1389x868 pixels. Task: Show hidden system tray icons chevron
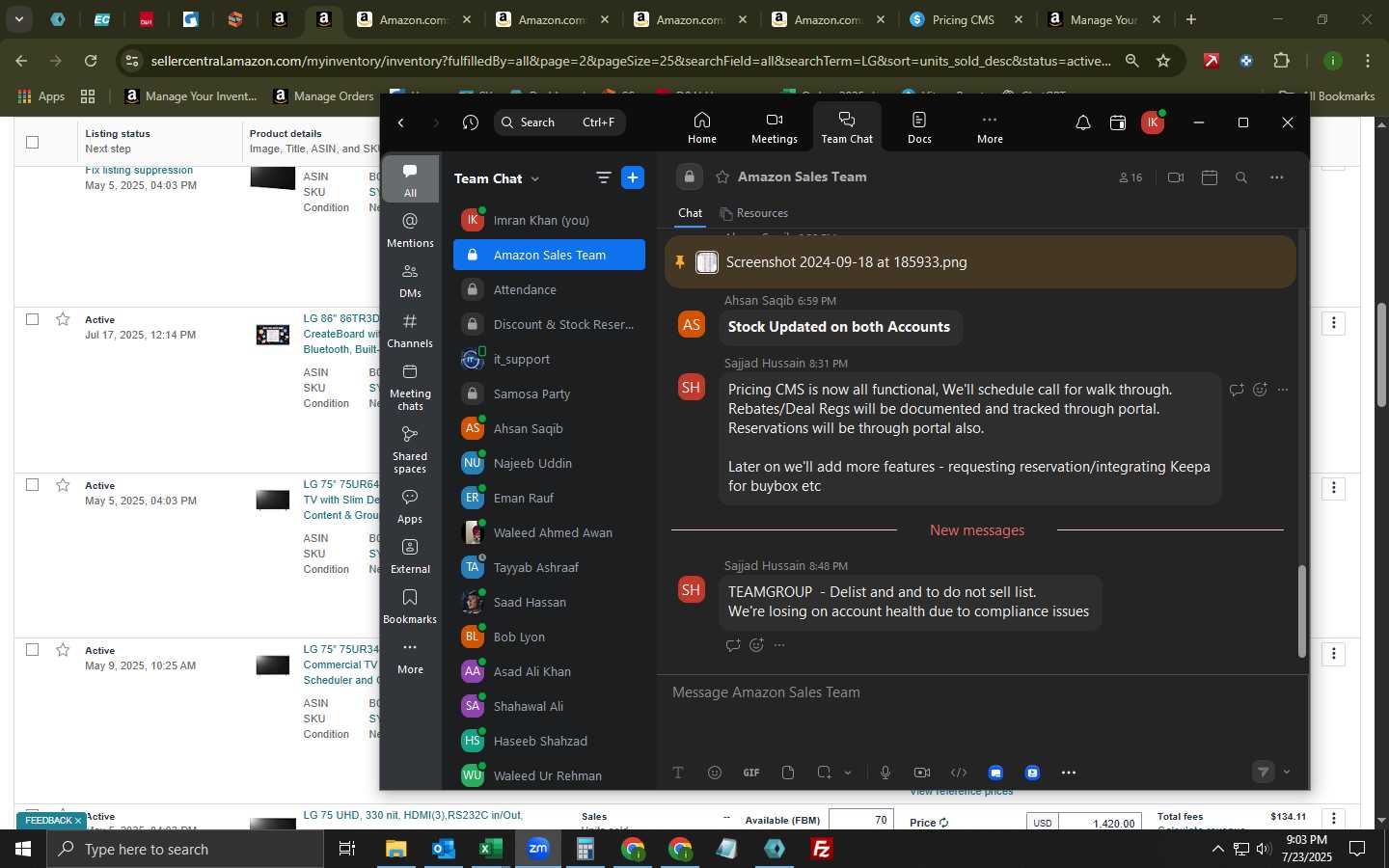[1217, 849]
